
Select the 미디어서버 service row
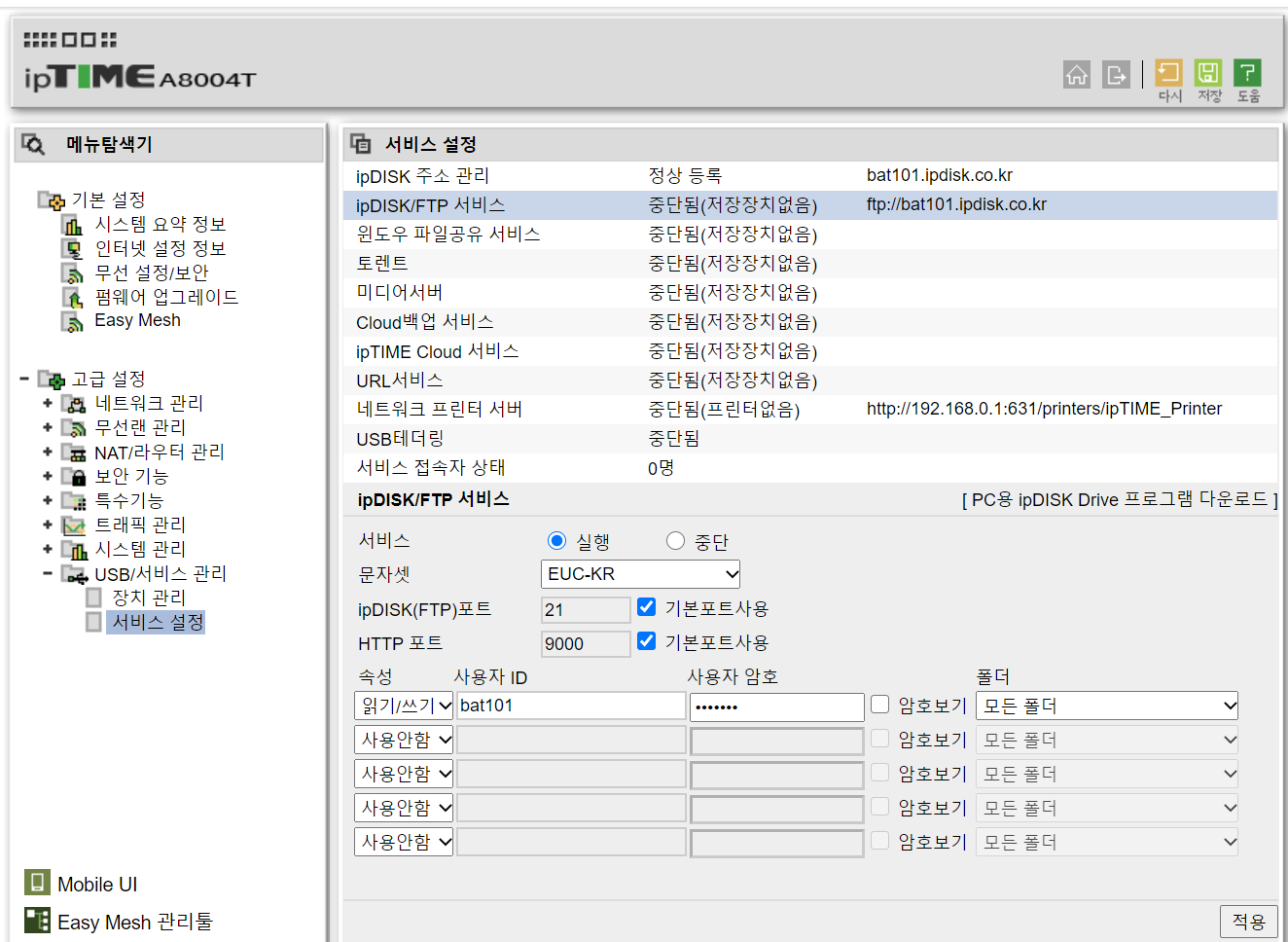tap(810, 293)
